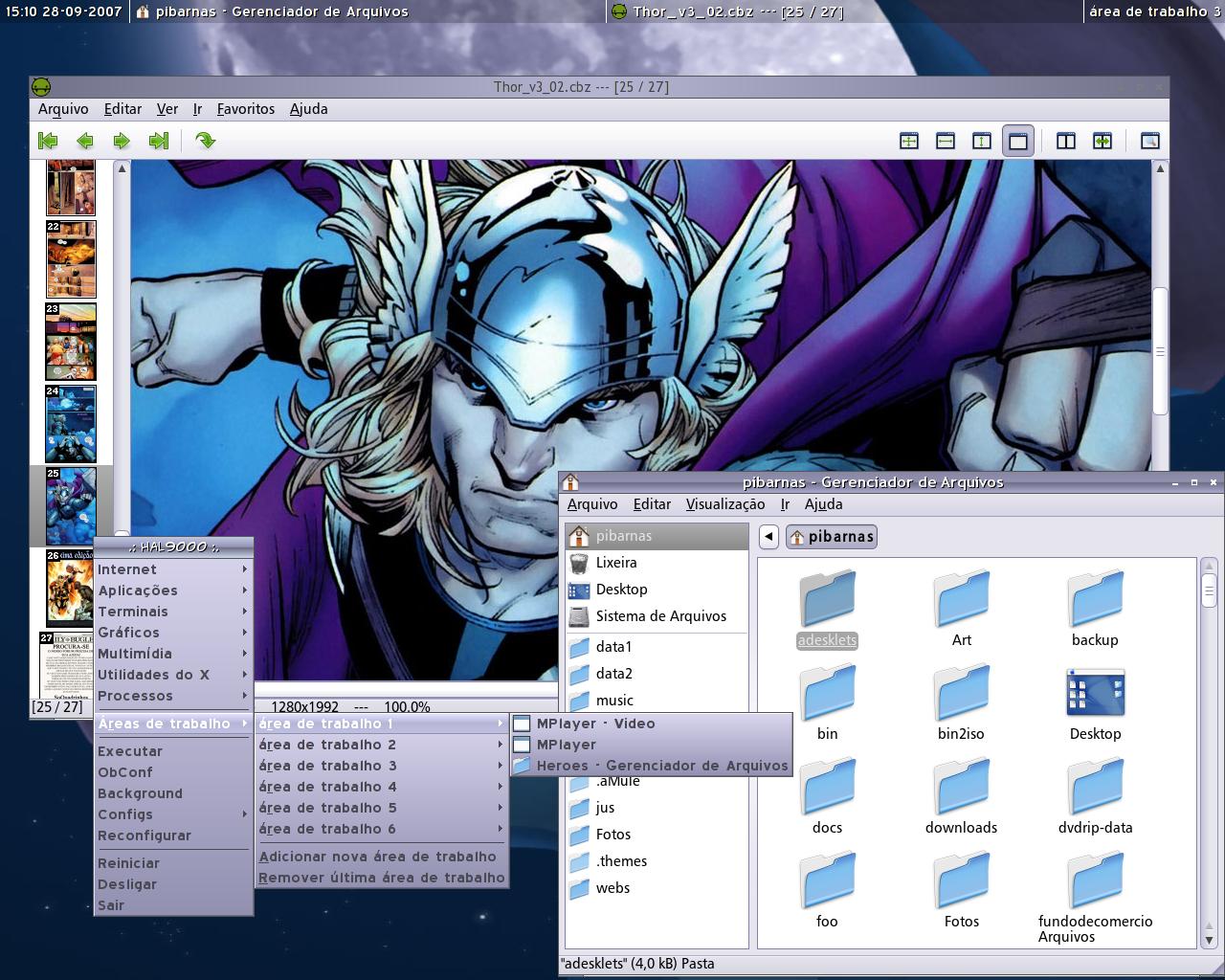Open Ir menu in comic viewer
Screen dimensions: 1225x980
(198, 109)
